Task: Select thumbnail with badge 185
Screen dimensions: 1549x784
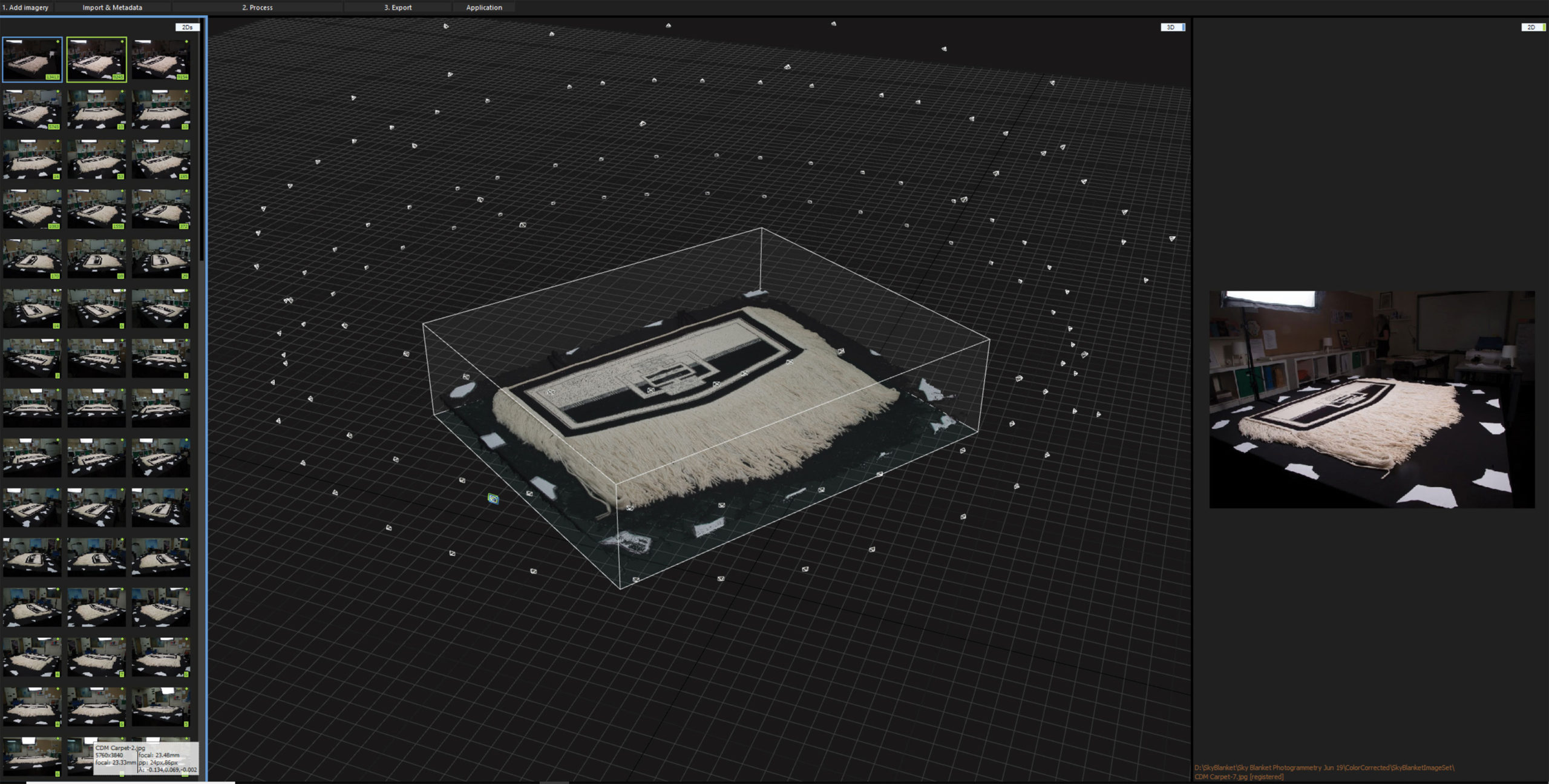Action: click(x=161, y=159)
